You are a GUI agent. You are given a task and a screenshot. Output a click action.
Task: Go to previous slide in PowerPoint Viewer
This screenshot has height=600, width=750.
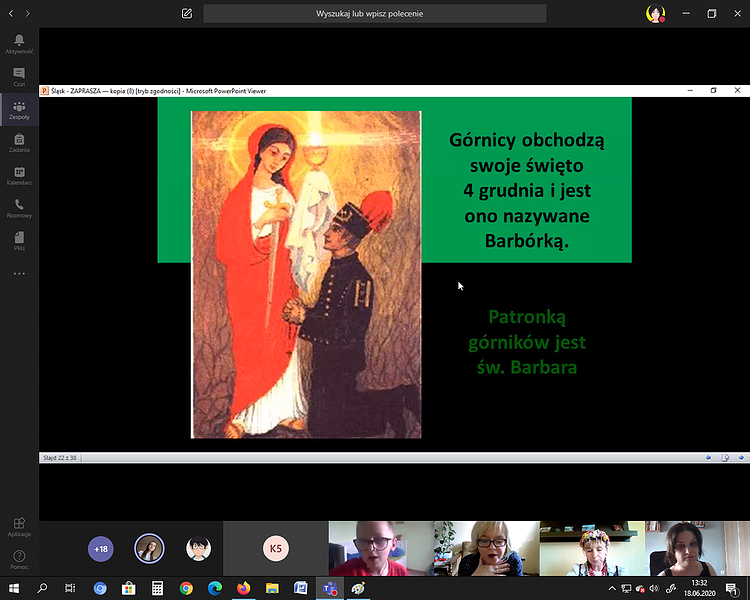coord(708,458)
